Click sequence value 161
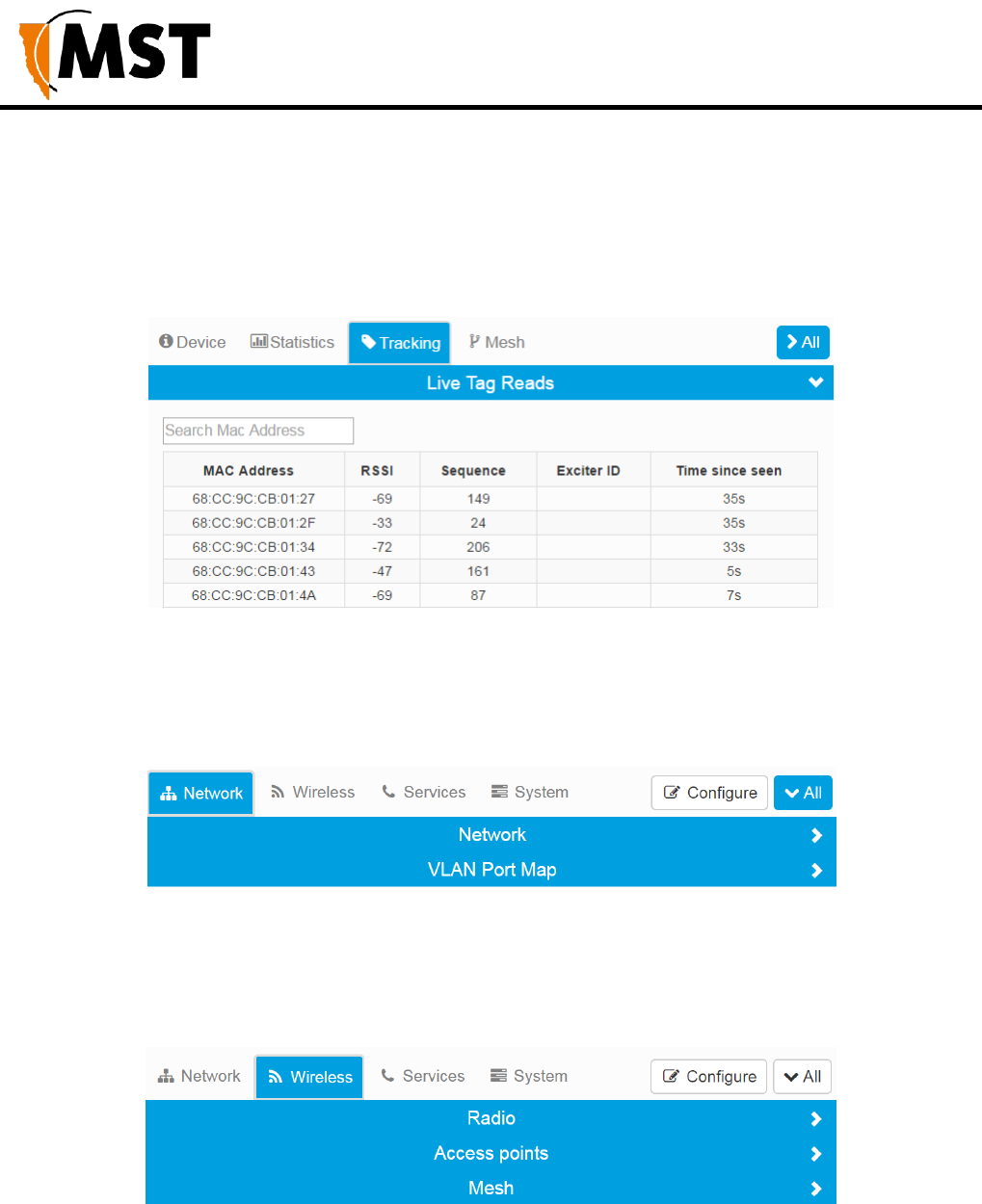 tap(479, 571)
